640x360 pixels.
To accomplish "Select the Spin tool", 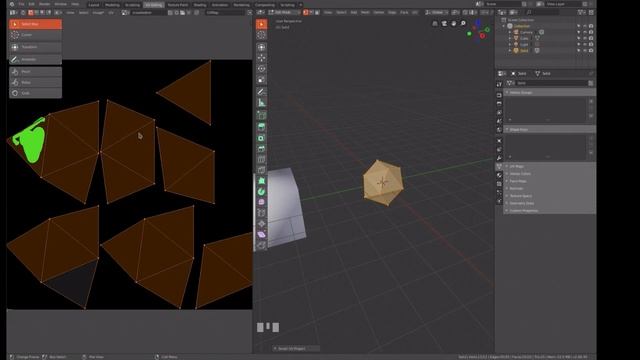I will pos(261,191).
